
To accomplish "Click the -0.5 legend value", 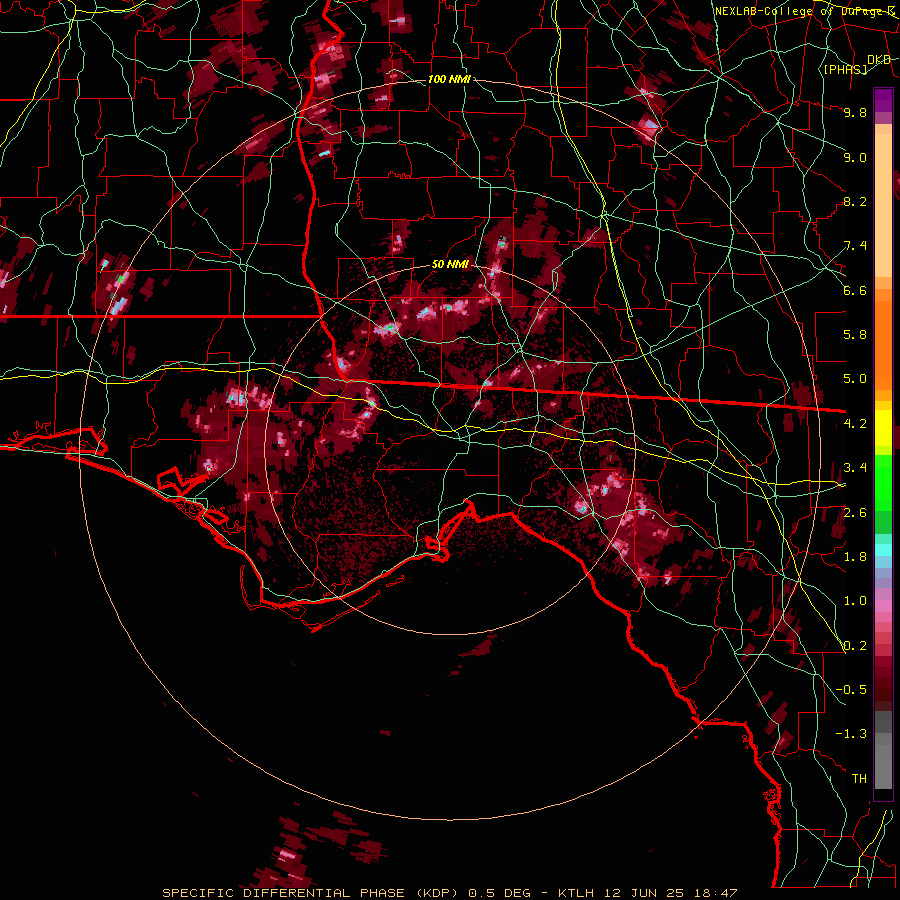I will tap(851, 690).
